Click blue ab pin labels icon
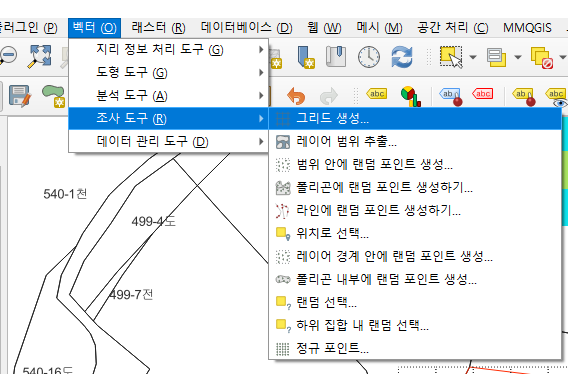Image resolution: width=568 pixels, height=374 pixels. click(x=451, y=96)
